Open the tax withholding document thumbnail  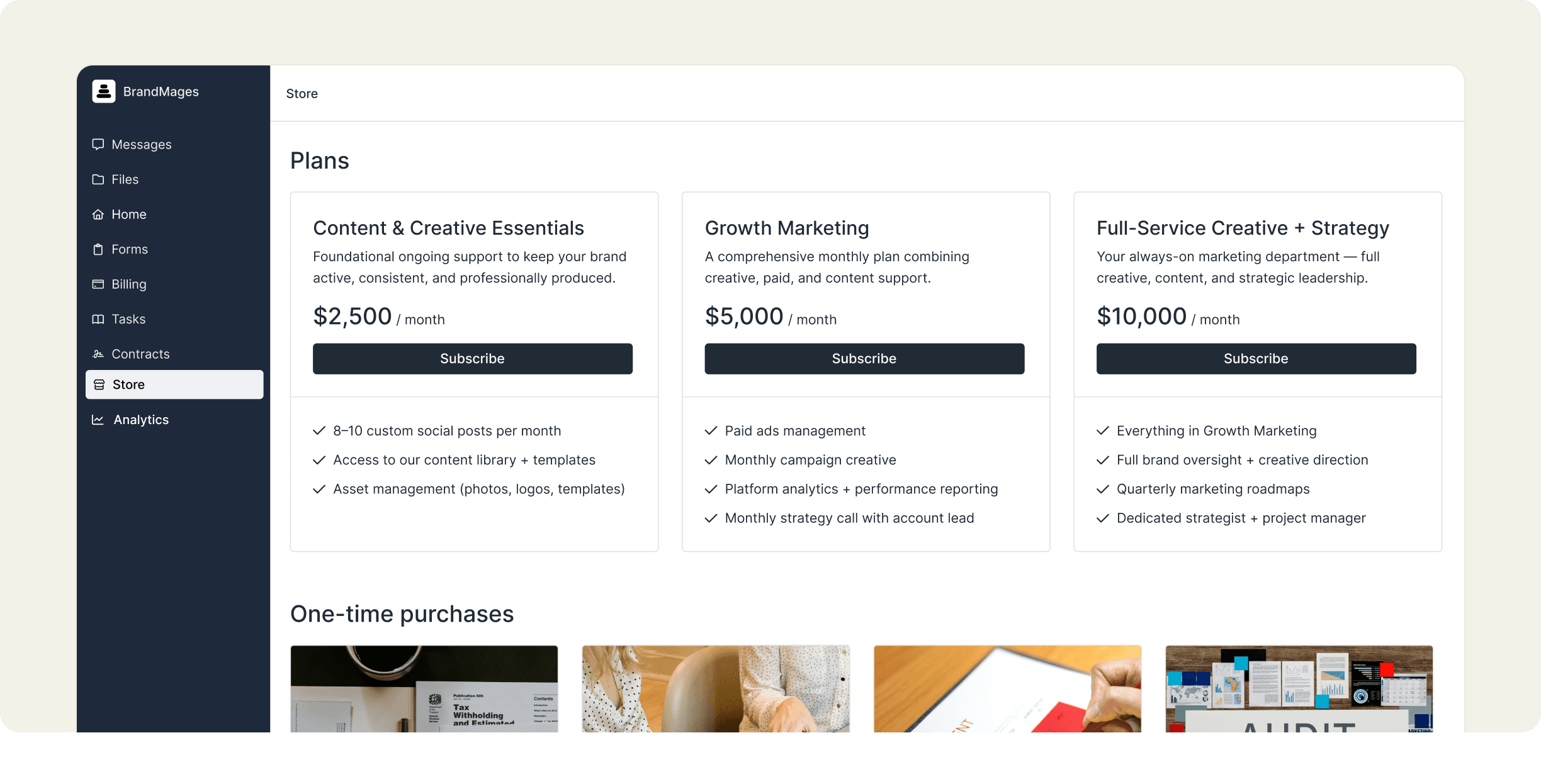tap(424, 688)
